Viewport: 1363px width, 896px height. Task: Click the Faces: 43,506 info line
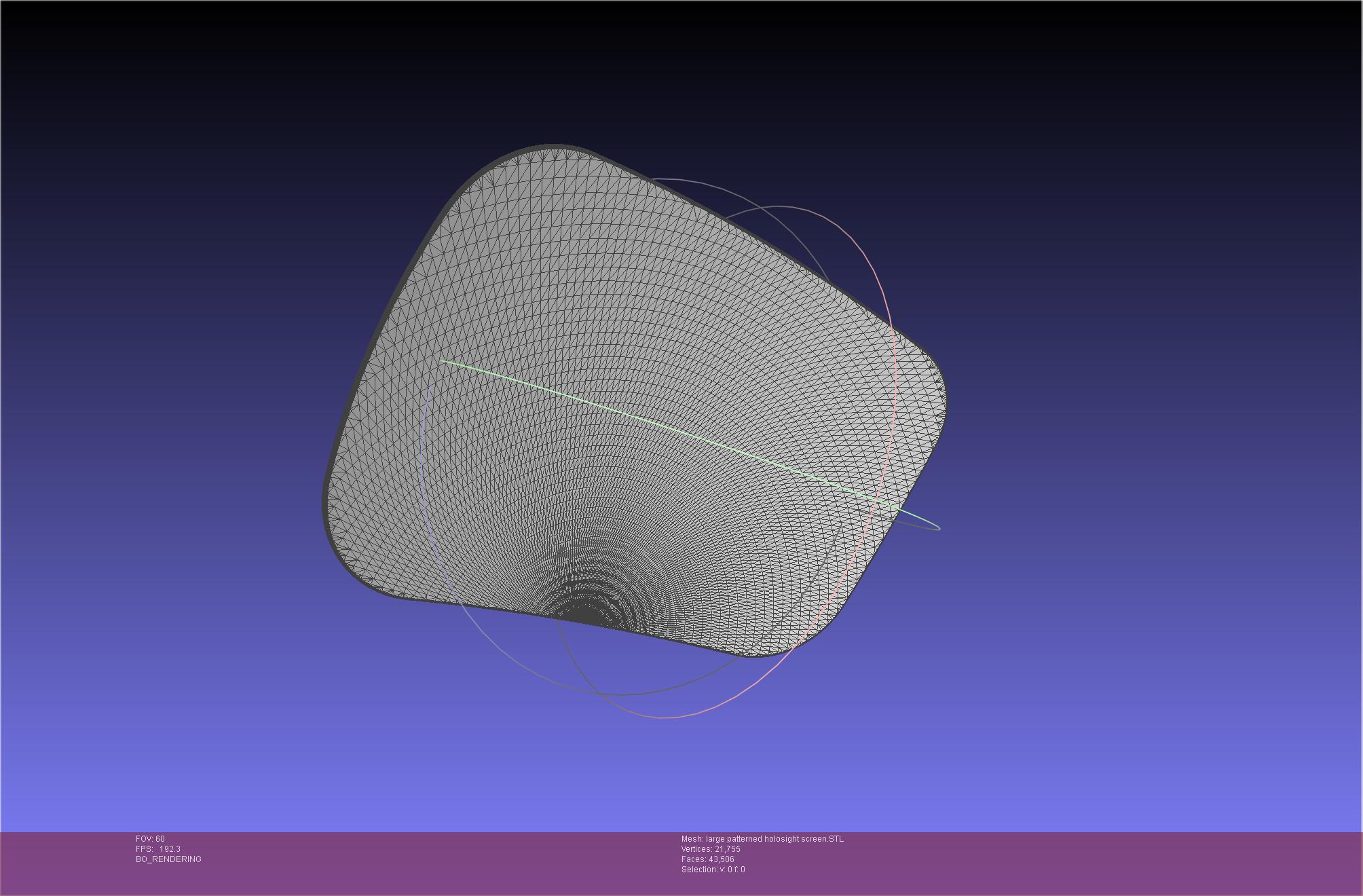click(707, 859)
